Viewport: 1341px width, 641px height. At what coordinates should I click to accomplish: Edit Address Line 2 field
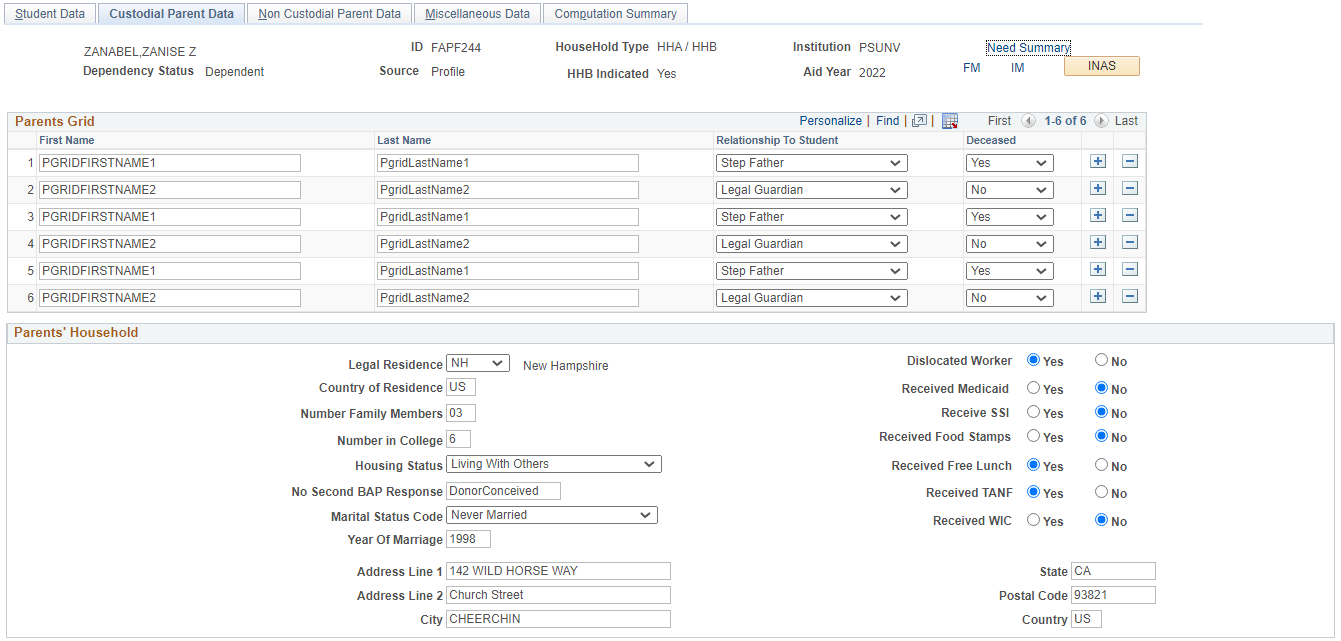(558, 595)
